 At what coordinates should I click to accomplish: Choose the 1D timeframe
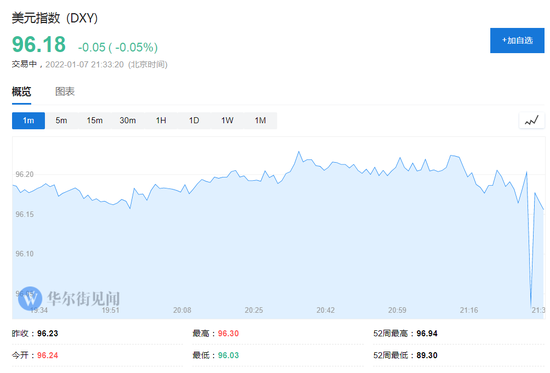194,121
